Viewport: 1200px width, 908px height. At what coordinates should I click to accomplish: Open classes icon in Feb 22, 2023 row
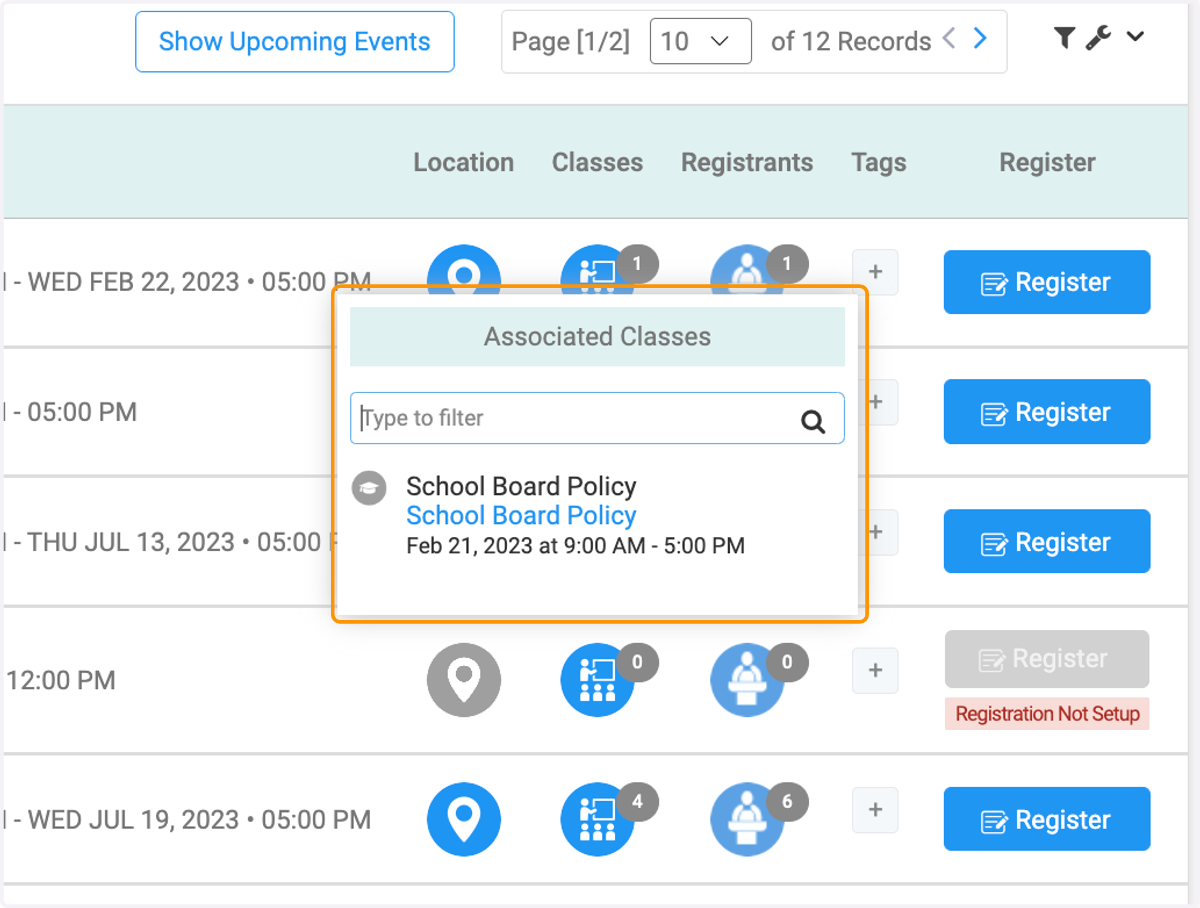point(598,268)
